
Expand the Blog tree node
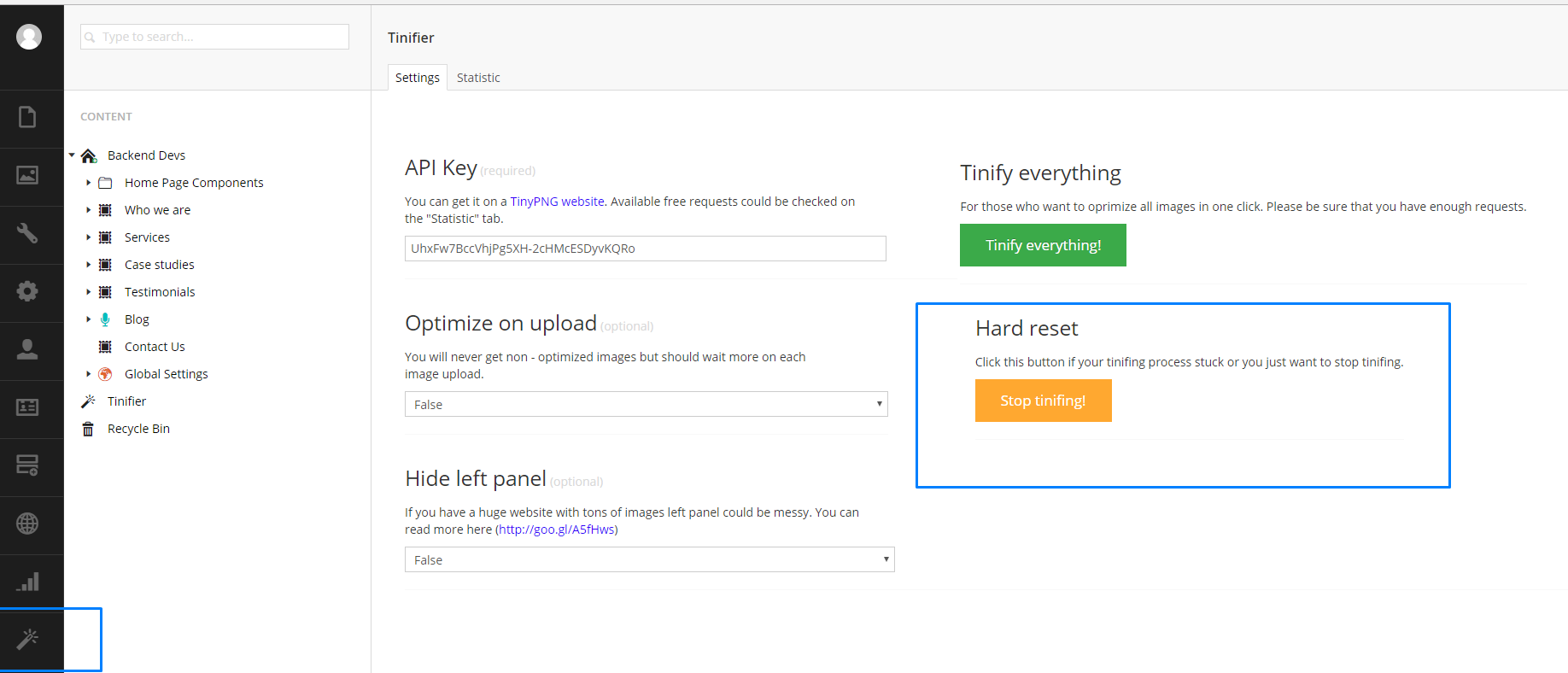tap(88, 319)
